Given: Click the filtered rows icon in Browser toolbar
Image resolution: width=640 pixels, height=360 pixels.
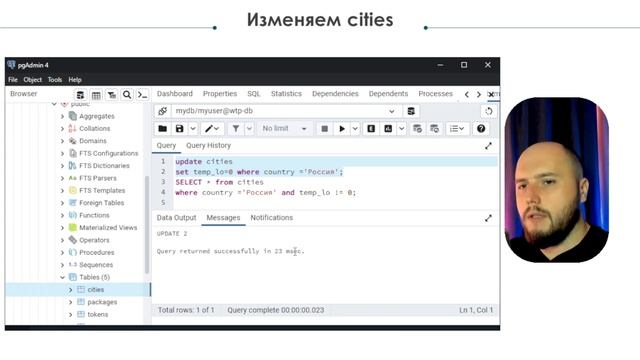Looking at the screenshot, I should [111, 95].
